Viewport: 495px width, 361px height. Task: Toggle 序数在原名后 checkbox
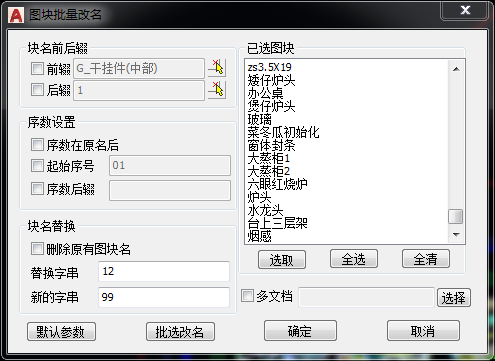[37, 145]
